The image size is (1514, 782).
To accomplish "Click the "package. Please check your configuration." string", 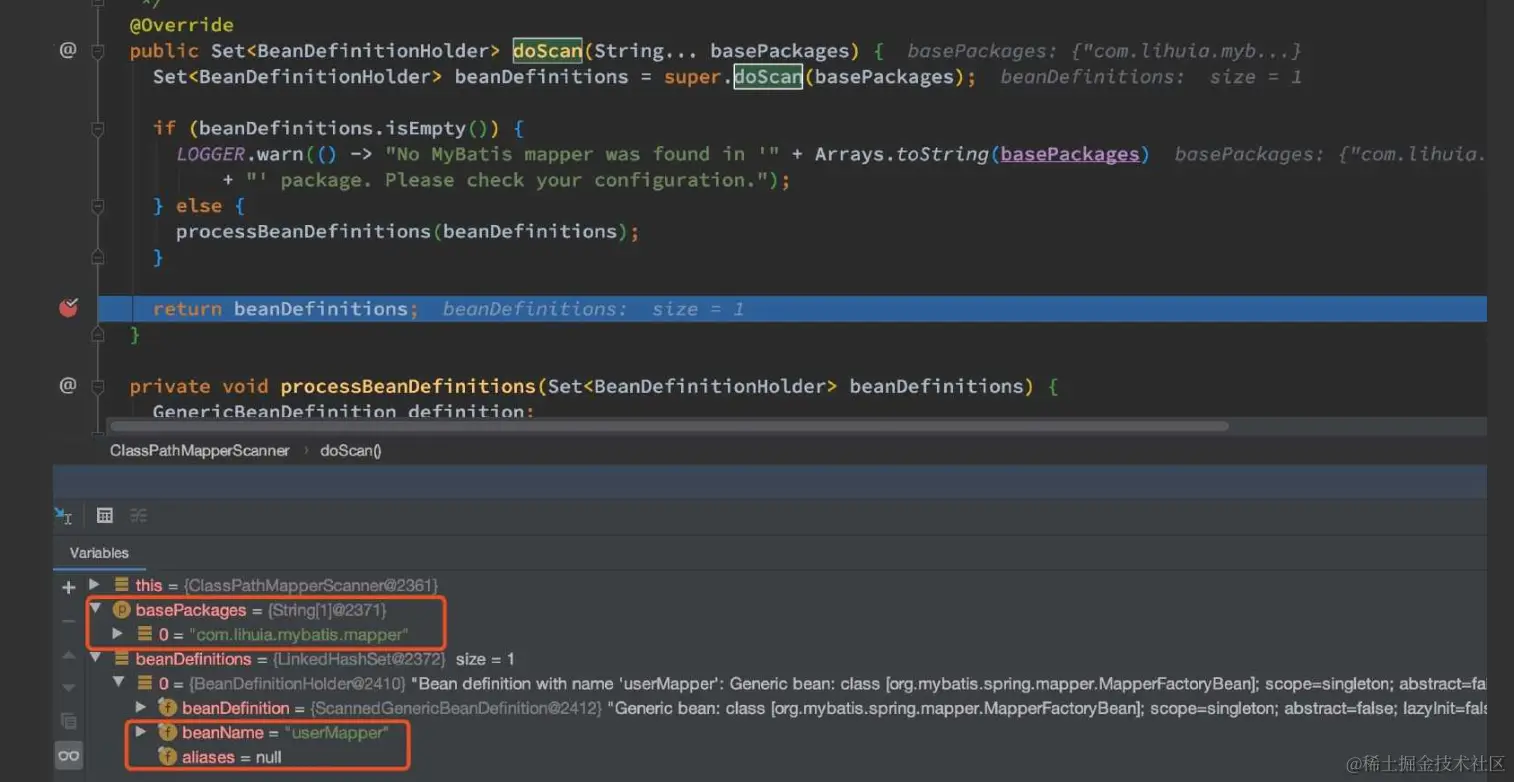I will click(509, 180).
